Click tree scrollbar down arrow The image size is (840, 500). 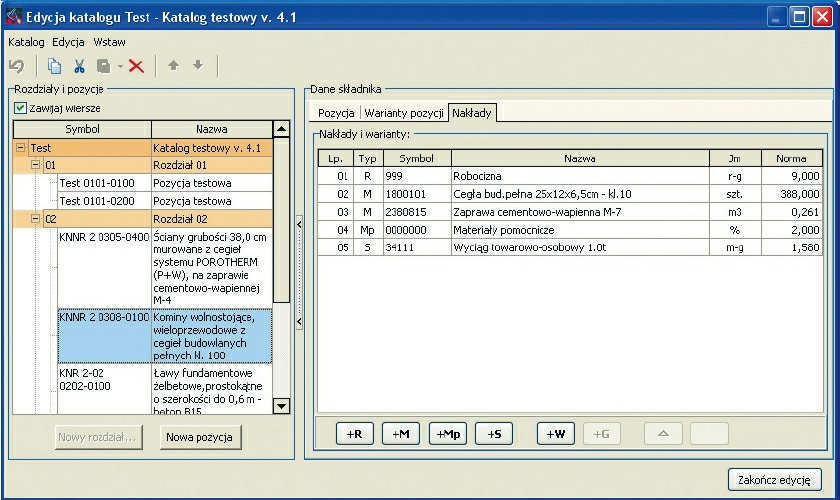pyautogui.click(x=281, y=406)
